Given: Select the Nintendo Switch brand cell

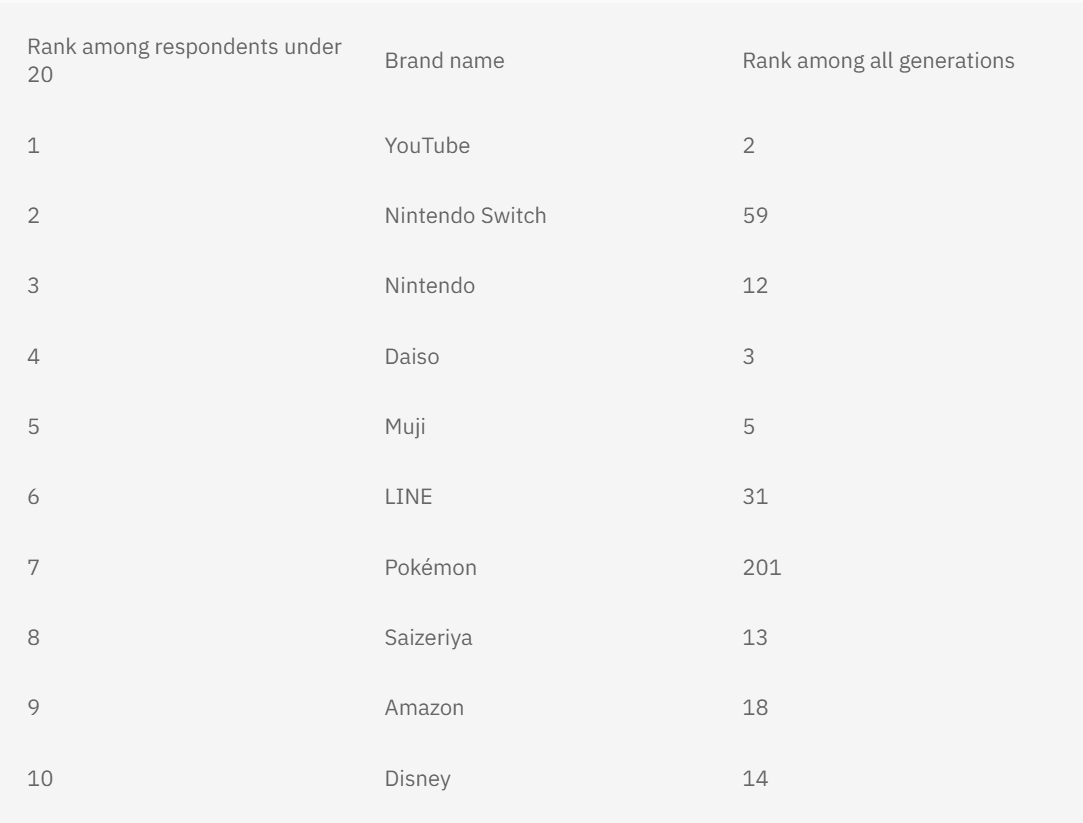Looking at the screenshot, I should [x=465, y=215].
